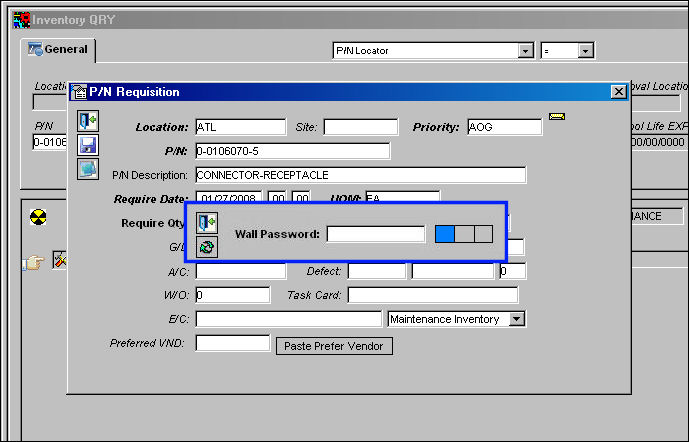The height and width of the screenshot is (442, 689).
Task: Click the Require Date field 01/27/2008
Action: [x=228, y=197]
